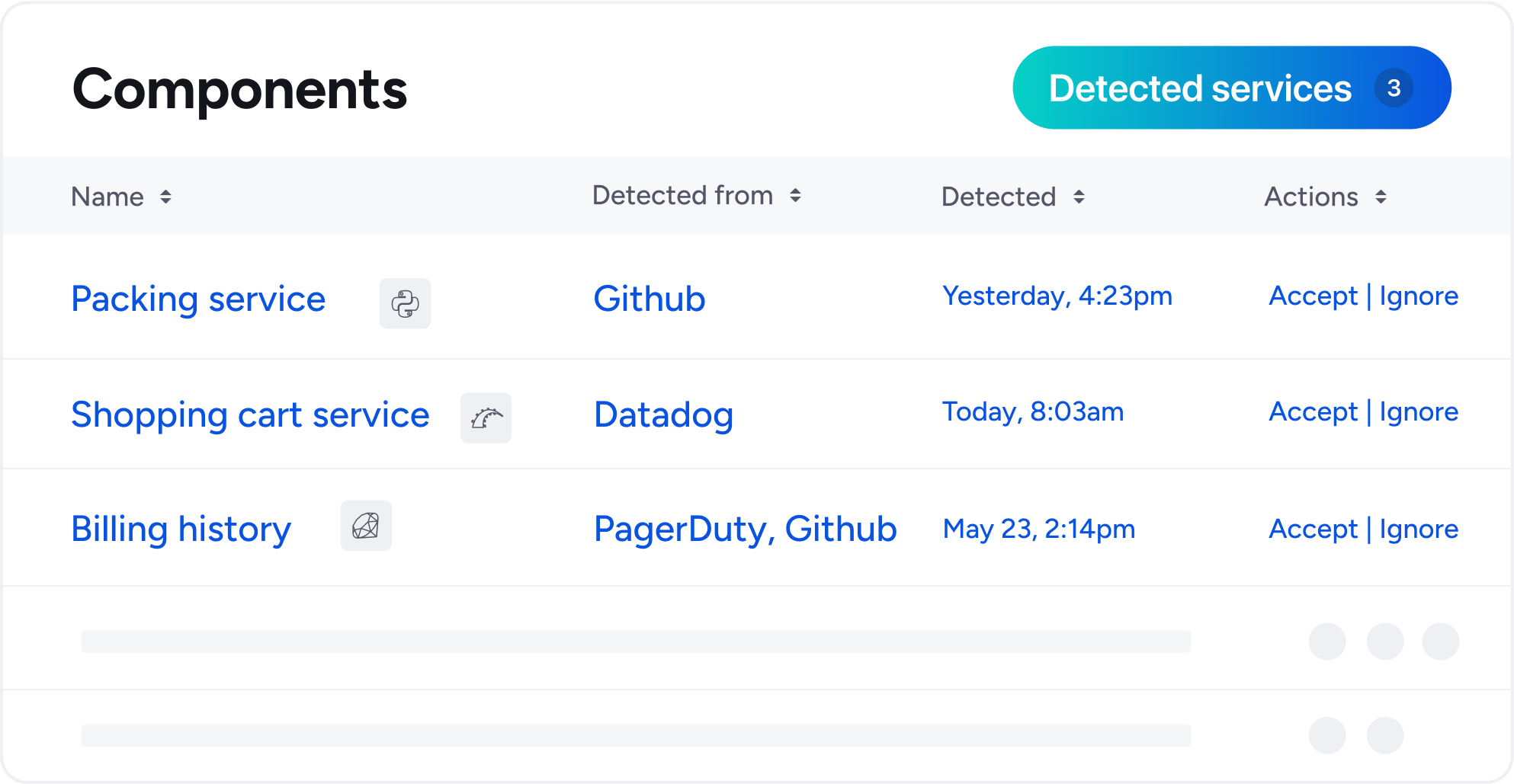Open the Billing history link

(x=181, y=530)
